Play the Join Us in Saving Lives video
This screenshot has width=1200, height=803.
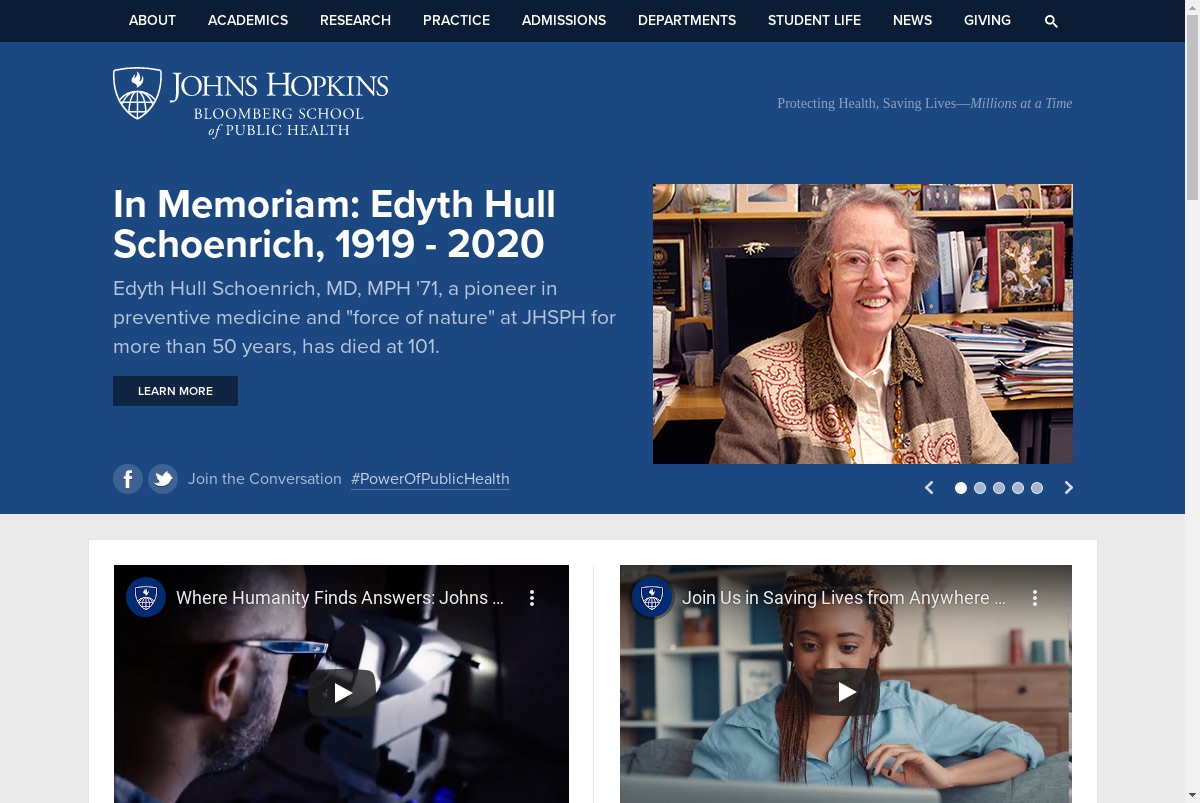(x=846, y=692)
